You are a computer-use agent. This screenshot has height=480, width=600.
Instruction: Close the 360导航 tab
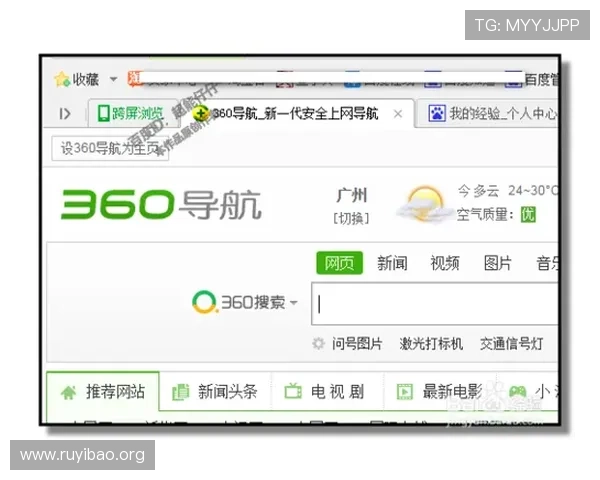coord(398,114)
